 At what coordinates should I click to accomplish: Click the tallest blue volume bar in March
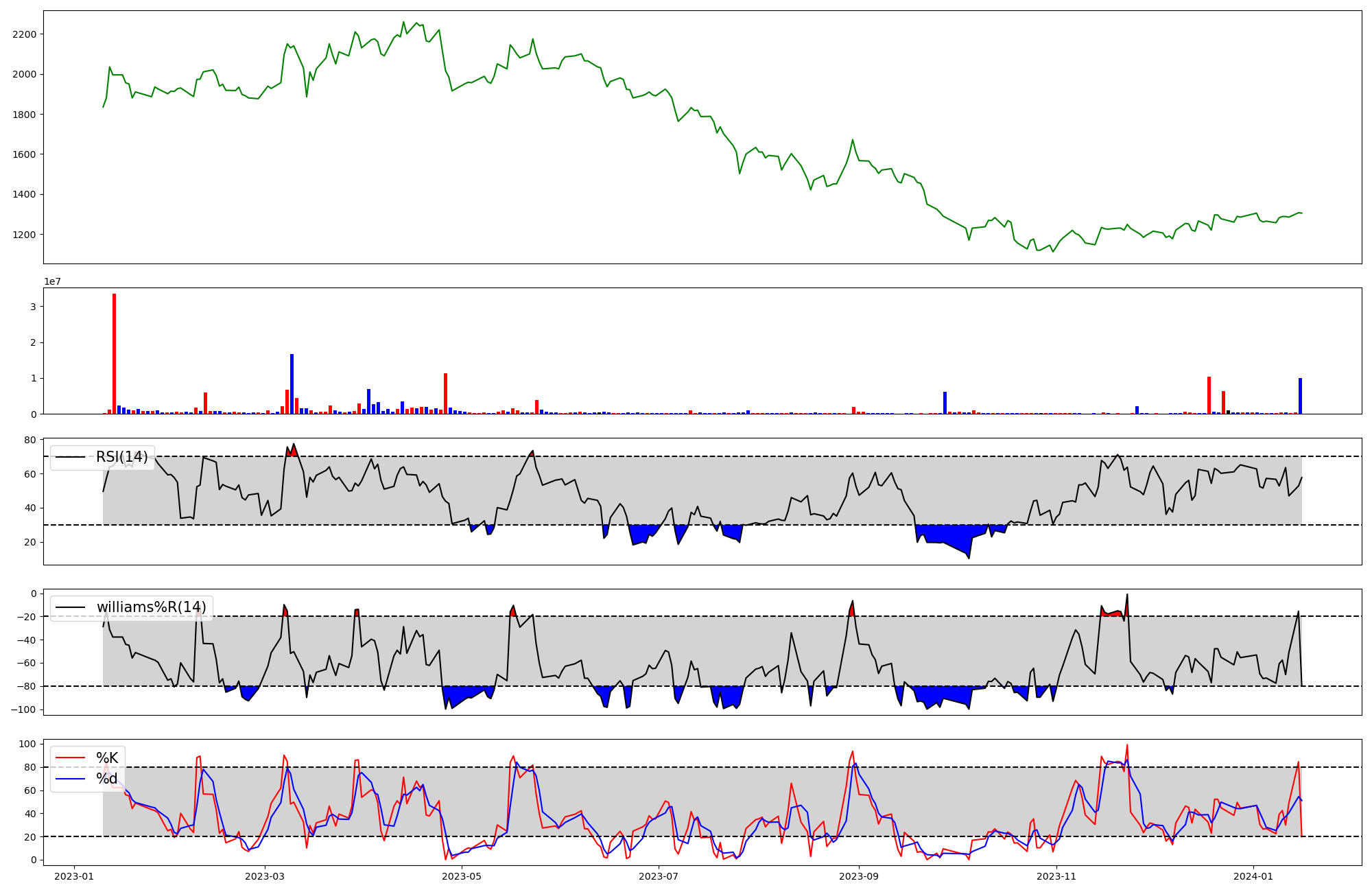coord(292,384)
